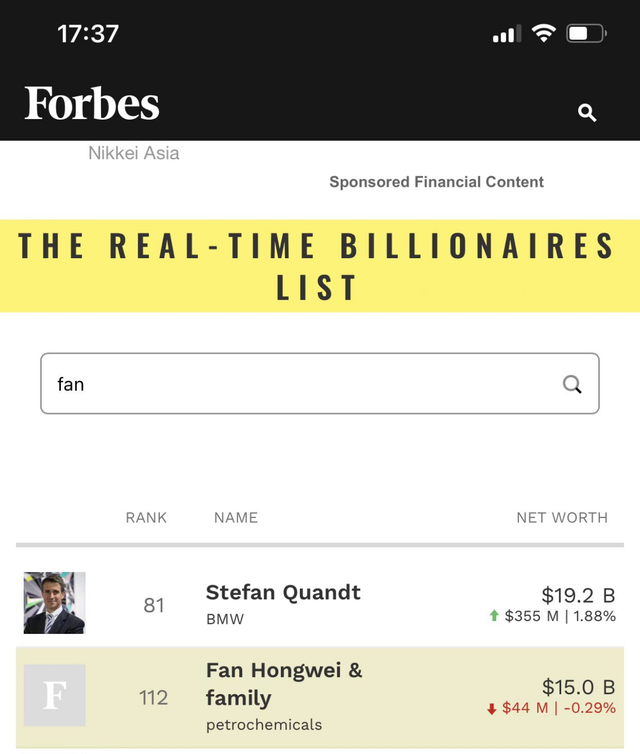Click the Real-Time Billionaires List banner
This screenshot has width=640, height=754.
tap(319, 266)
